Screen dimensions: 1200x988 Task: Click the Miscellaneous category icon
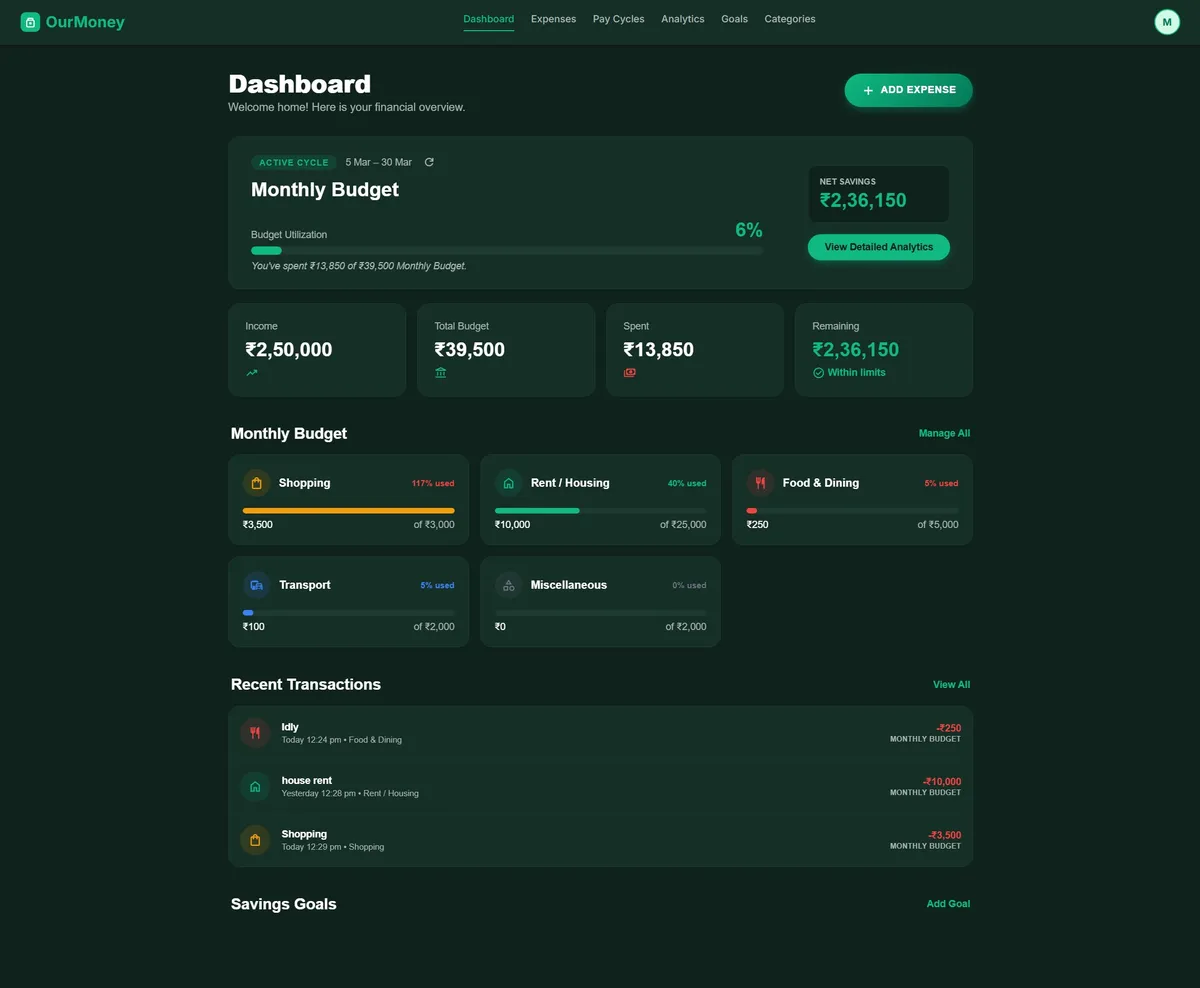[x=508, y=585]
